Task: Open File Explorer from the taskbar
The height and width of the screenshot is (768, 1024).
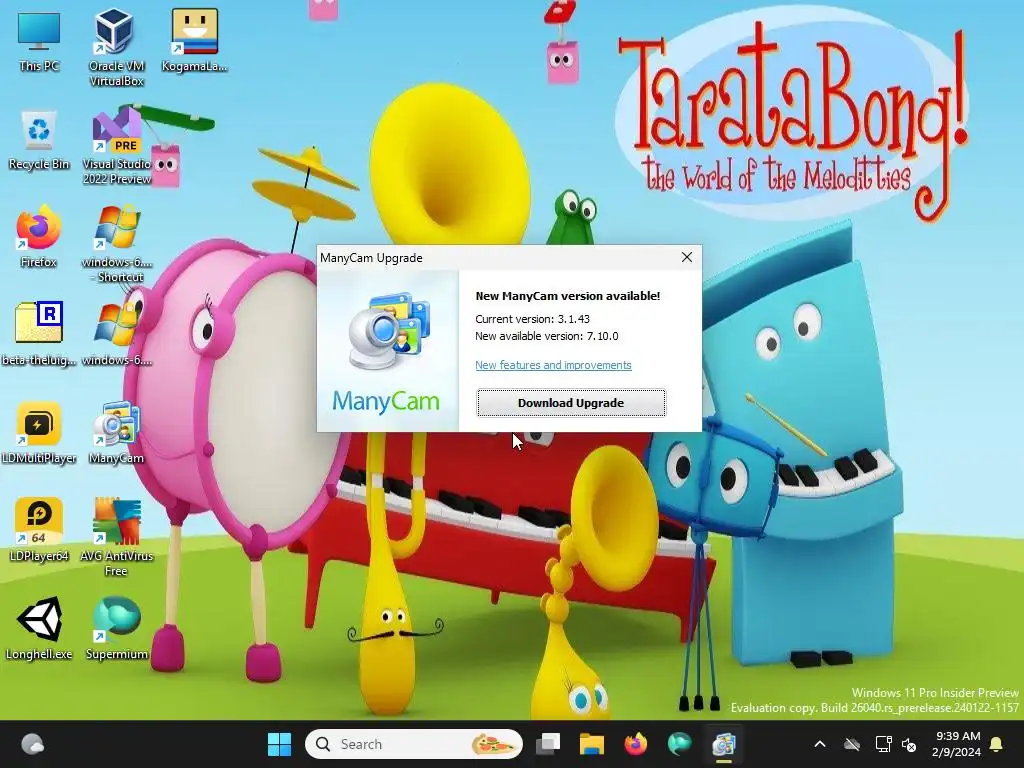Action: [592, 744]
